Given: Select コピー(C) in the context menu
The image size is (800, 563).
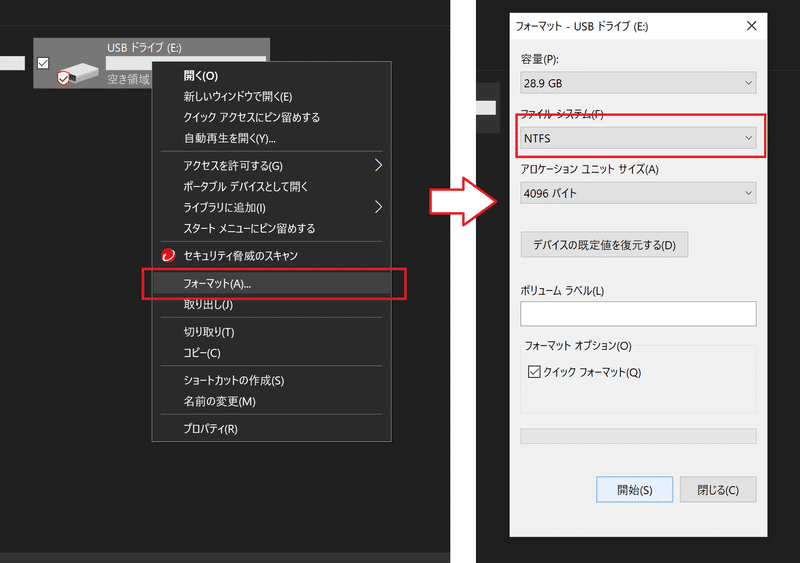Looking at the screenshot, I should pyautogui.click(x=271, y=353).
